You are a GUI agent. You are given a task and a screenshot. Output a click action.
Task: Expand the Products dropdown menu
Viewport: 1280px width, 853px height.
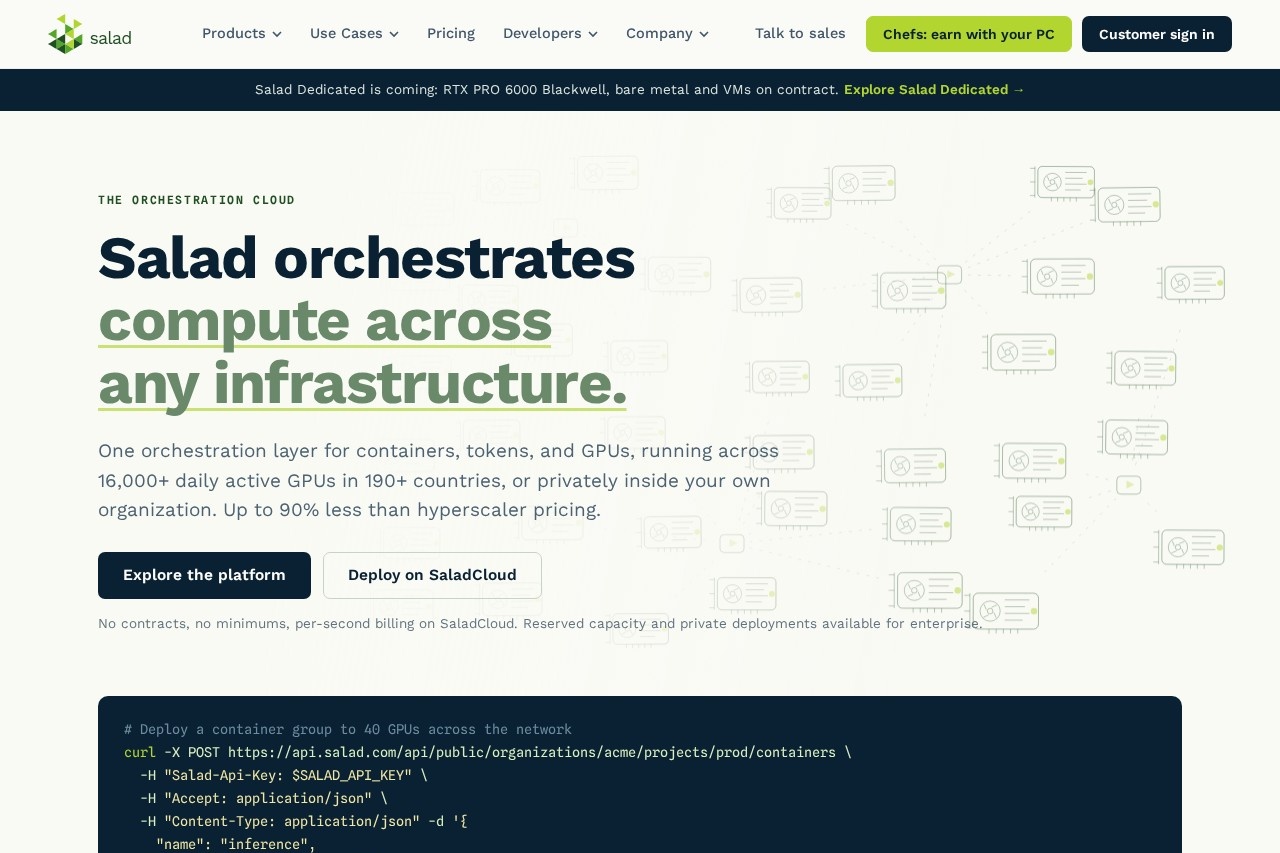click(242, 33)
